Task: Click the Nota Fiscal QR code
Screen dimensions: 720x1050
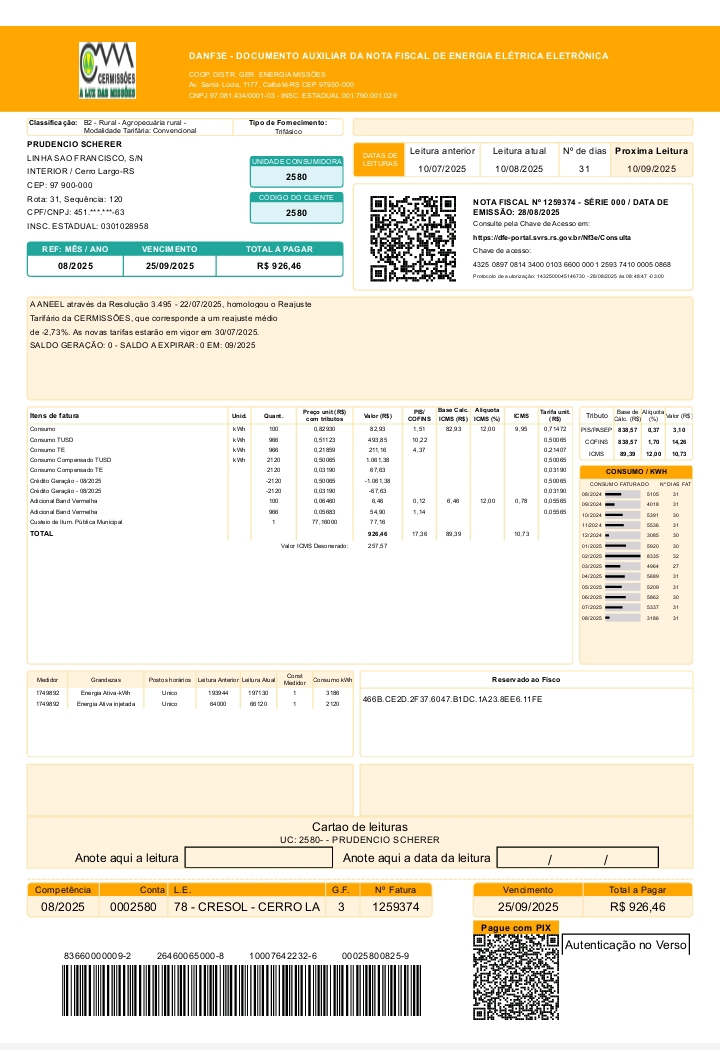Action: (413, 238)
